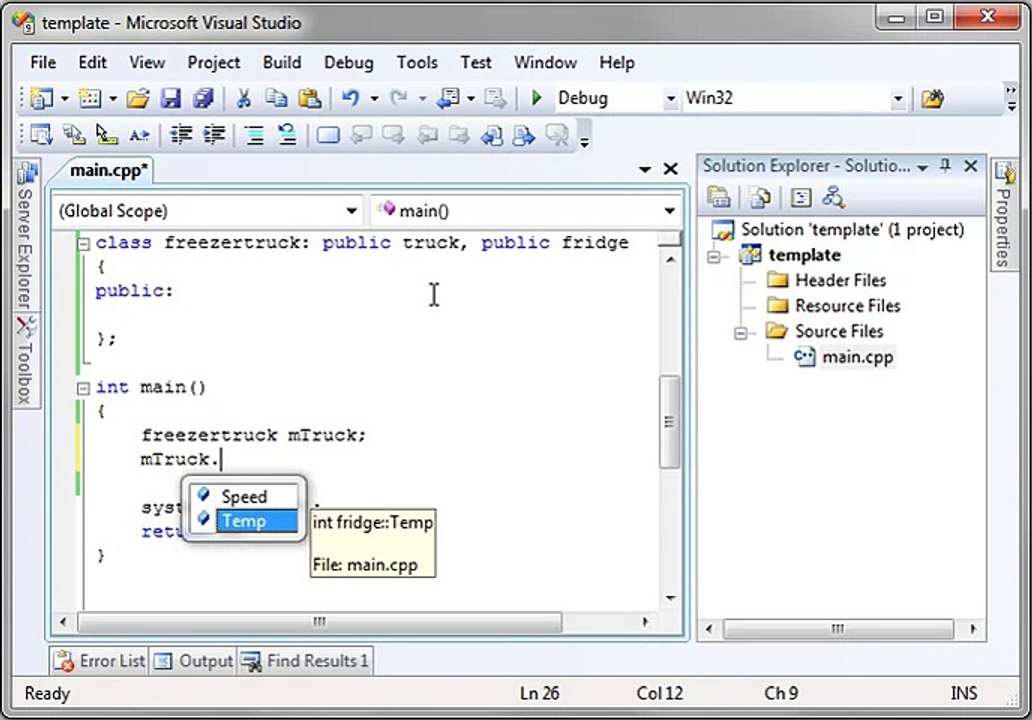The width and height of the screenshot is (1032, 720).
Task: Close the main.cpp document with X
Action: [670, 170]
